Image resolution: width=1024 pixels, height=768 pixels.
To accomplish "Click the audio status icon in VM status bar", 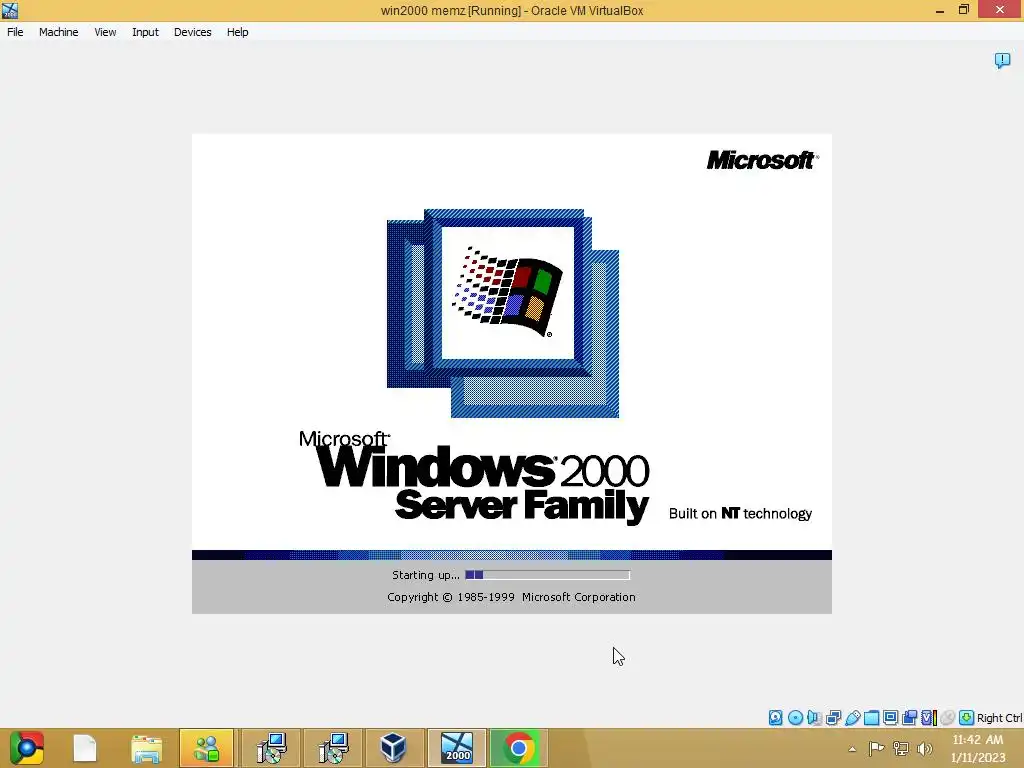I will pyautogui.click(x=814, y=718).
